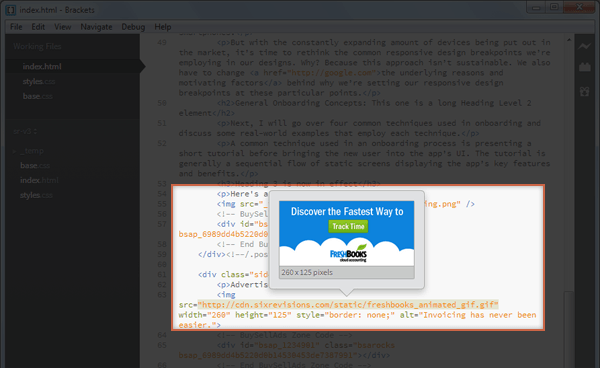The height and width of the screenshot is (368, 600).
Task: Open base.css in project tree
Action: (35, 166)
